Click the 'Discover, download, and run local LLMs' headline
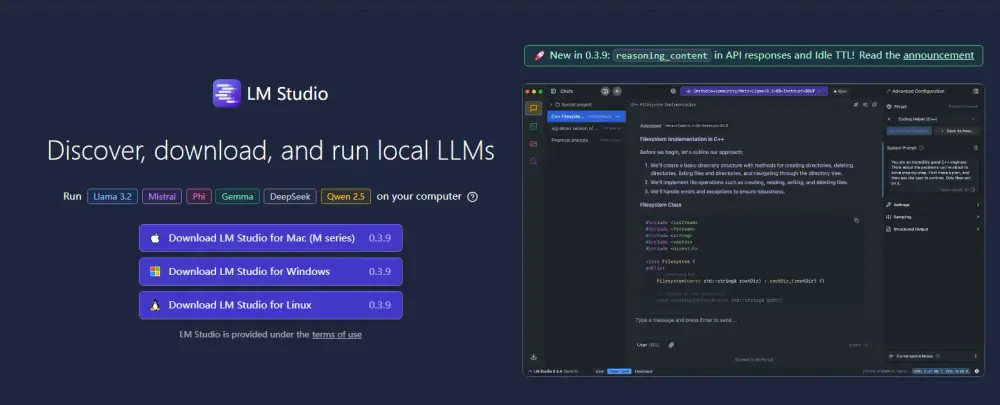The image size is (1000, 405). click(x=270, y=151)
